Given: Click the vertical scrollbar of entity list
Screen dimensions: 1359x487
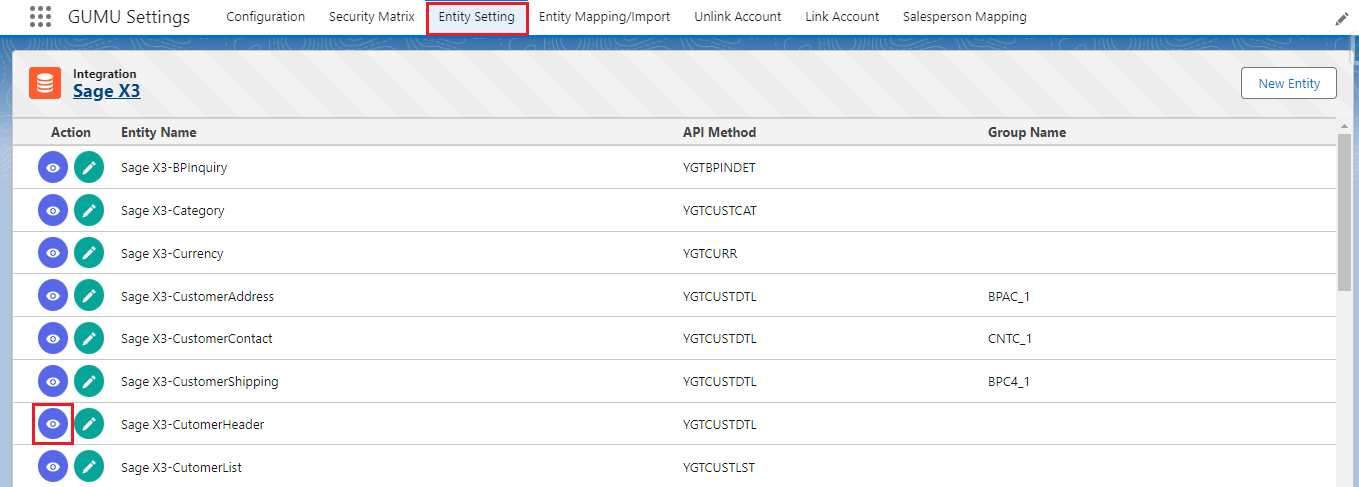Looking at the screenshot, I should [1344, 212].
